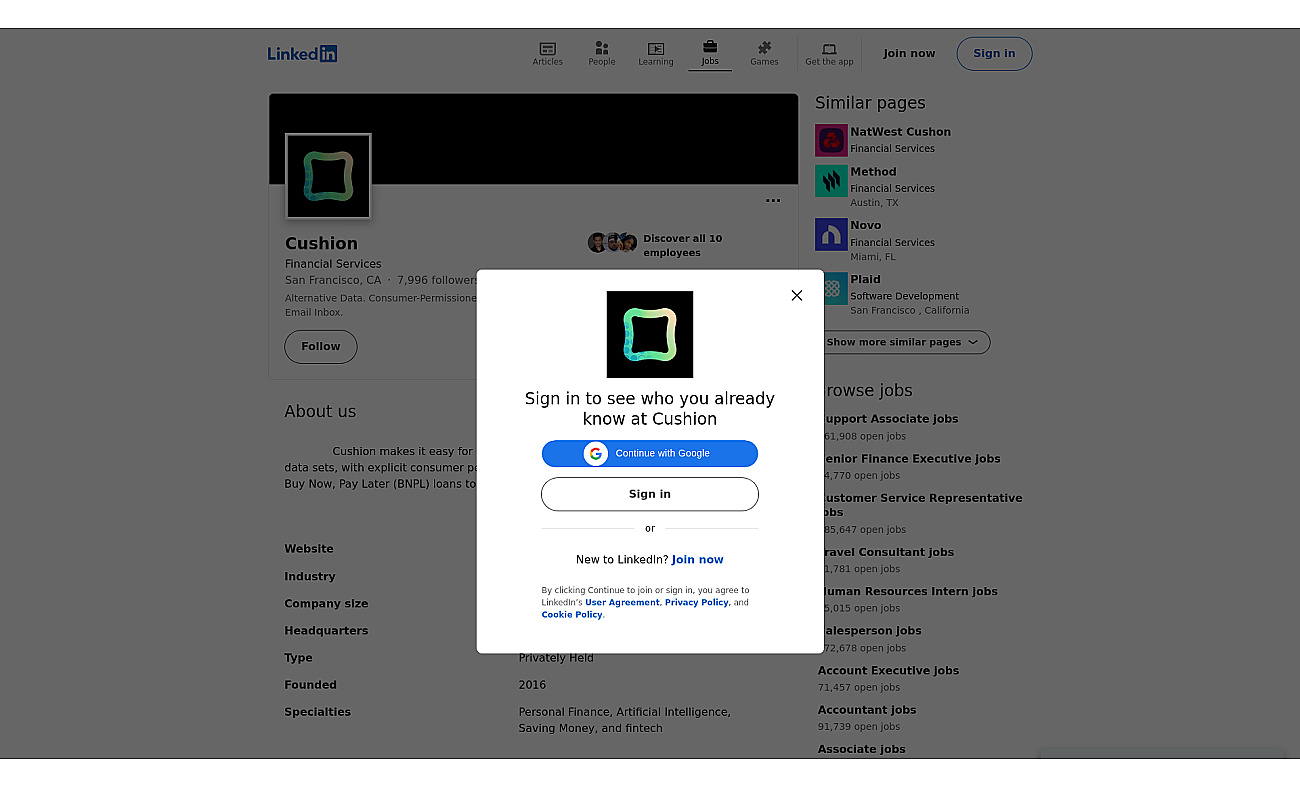Viewport: 1300px width, 788px height.
Task: Click the Plaid company logo
Action: point(831,289)
